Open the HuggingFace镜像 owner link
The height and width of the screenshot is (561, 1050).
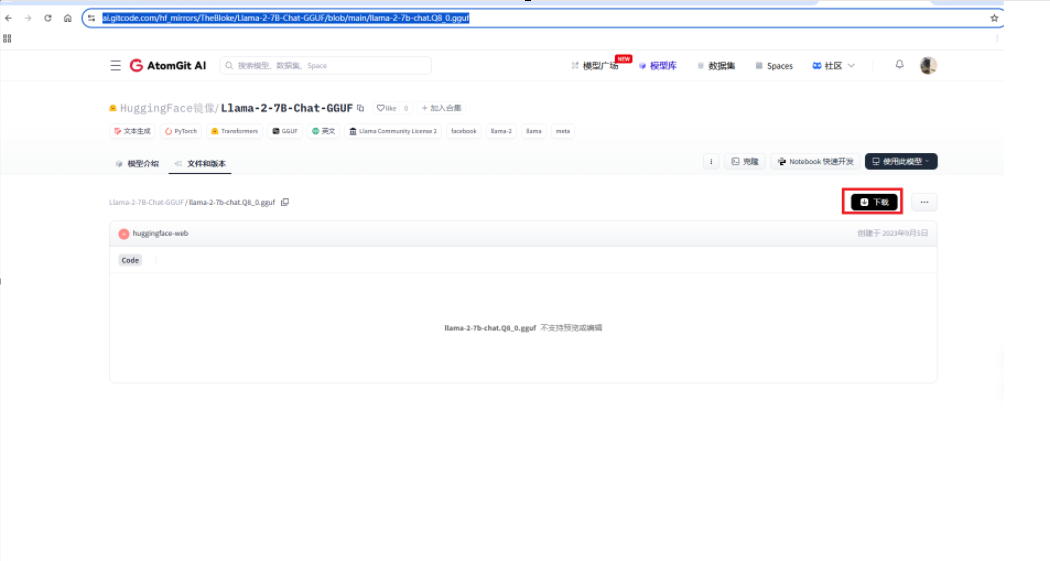click(x=167, y=108)
